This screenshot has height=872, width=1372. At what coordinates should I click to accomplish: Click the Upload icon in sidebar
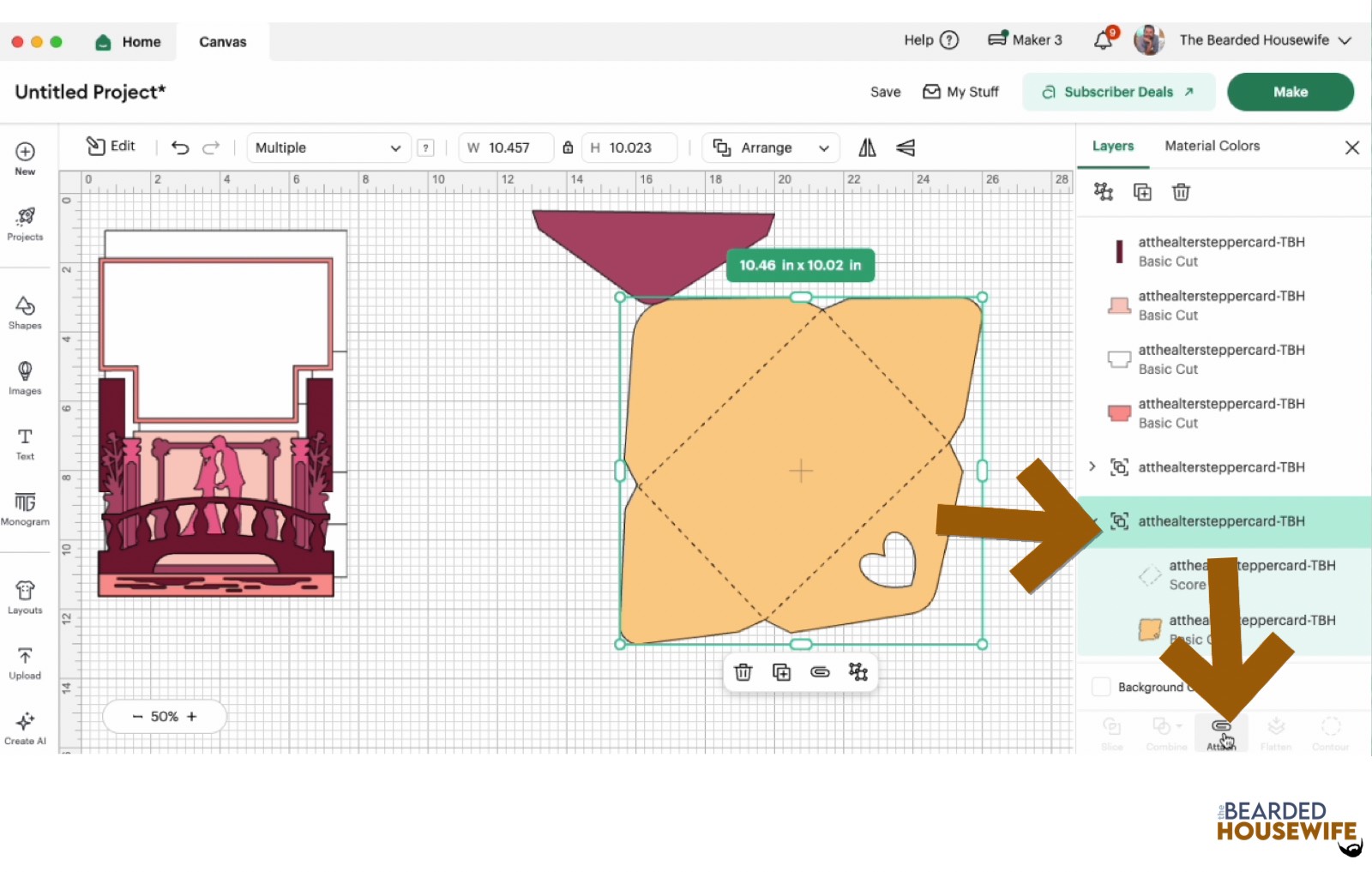[x=25, y=663]
